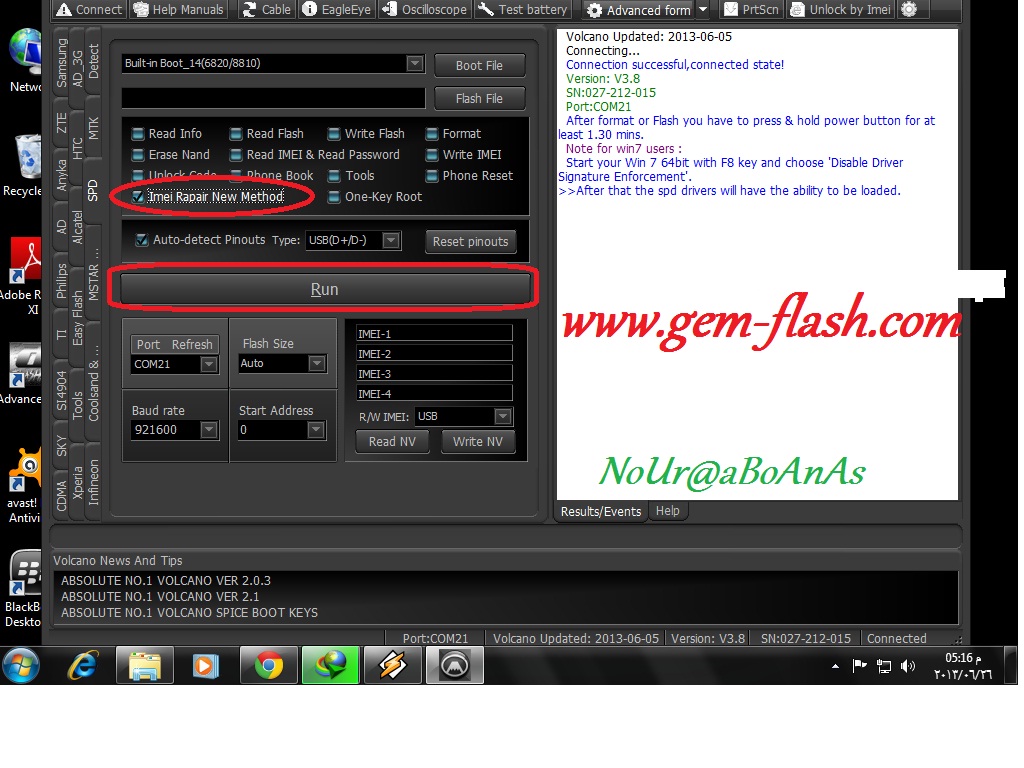Image resolution: width=1024 pixels, height=768 pixels.
Task: Switch to the Results/Events tab
Action: [x=601, y=511]
